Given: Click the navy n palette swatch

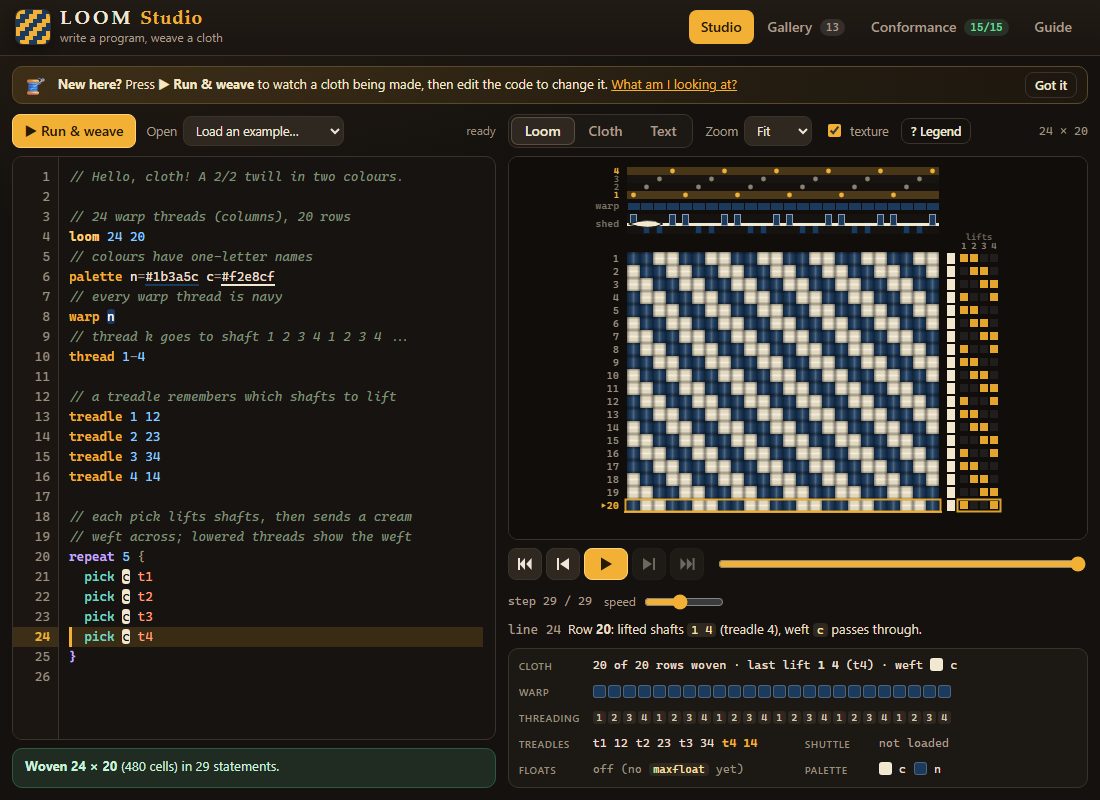Looking at the screenshot, I should [920, 768].
